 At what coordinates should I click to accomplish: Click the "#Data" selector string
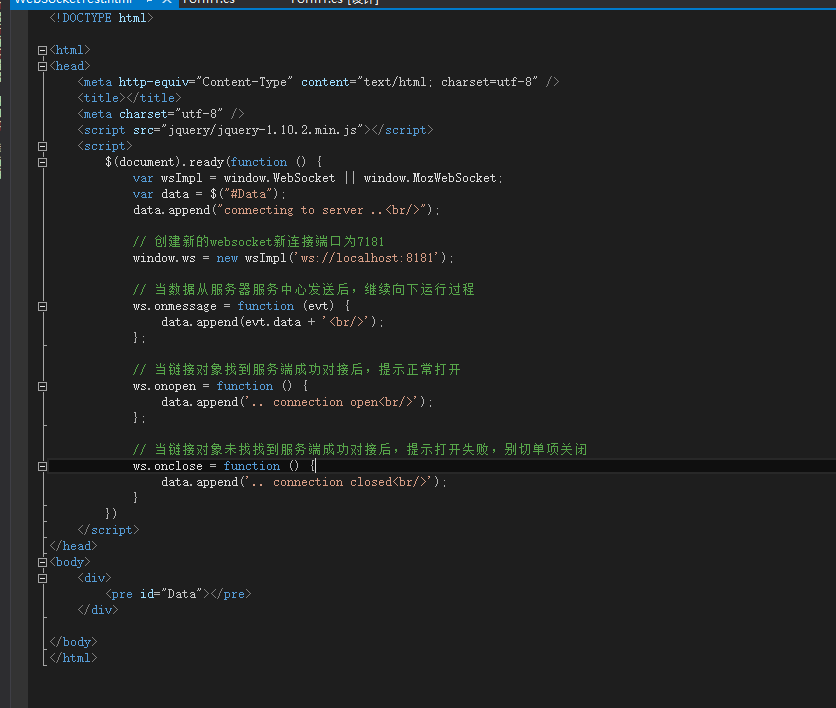click(252, 194)
